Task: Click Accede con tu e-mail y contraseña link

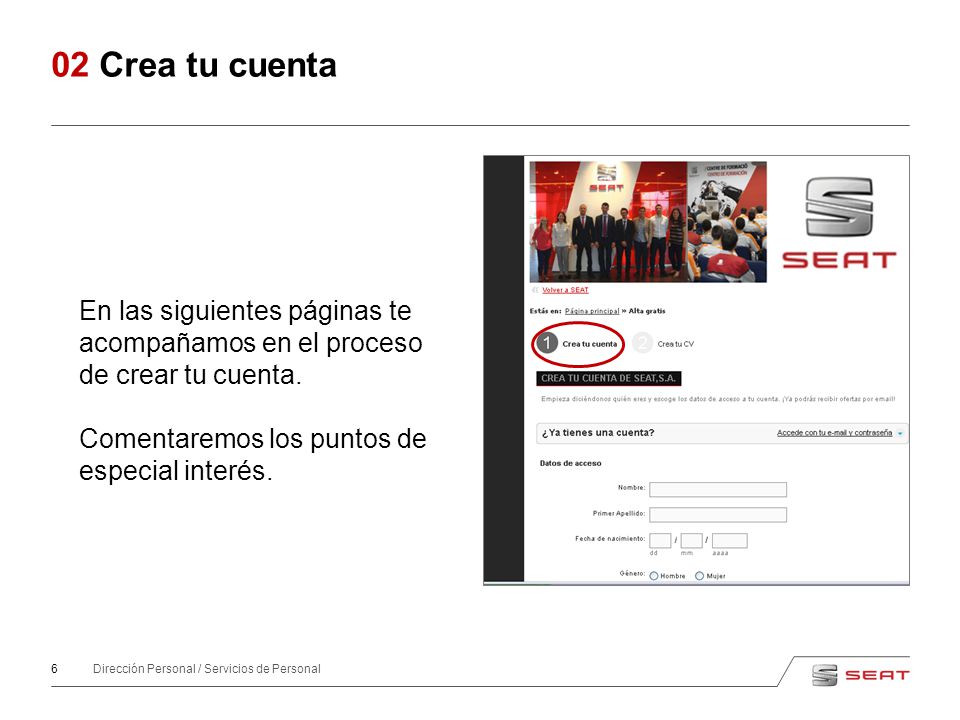Action: 834,433
